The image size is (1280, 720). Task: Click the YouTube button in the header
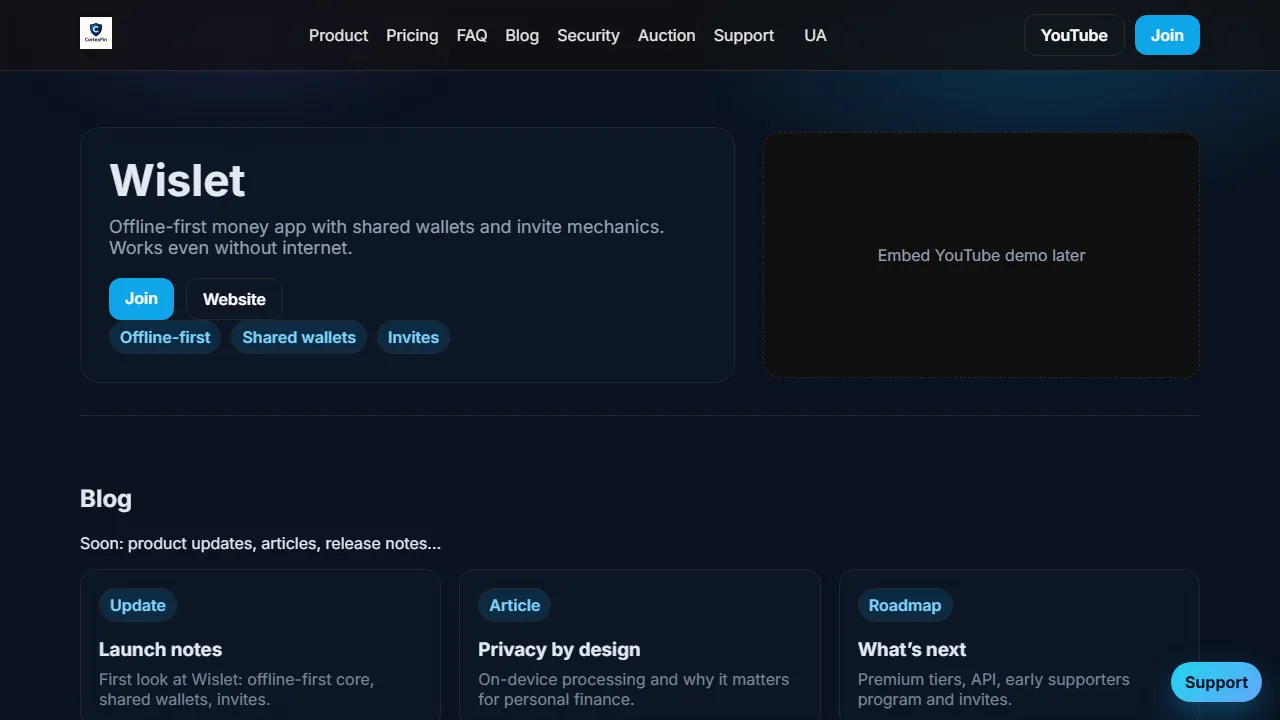[1074, 35]
